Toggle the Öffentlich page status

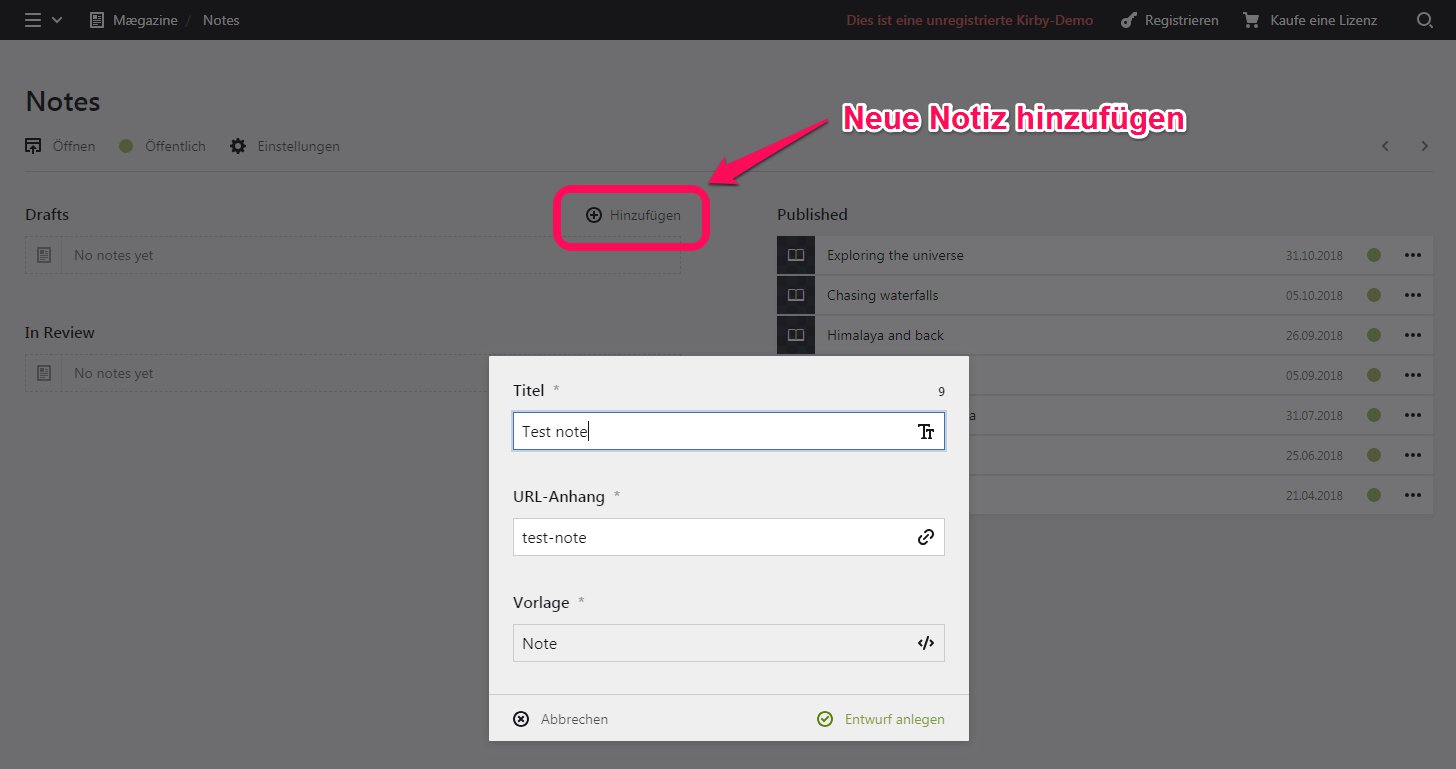point(162,146)
